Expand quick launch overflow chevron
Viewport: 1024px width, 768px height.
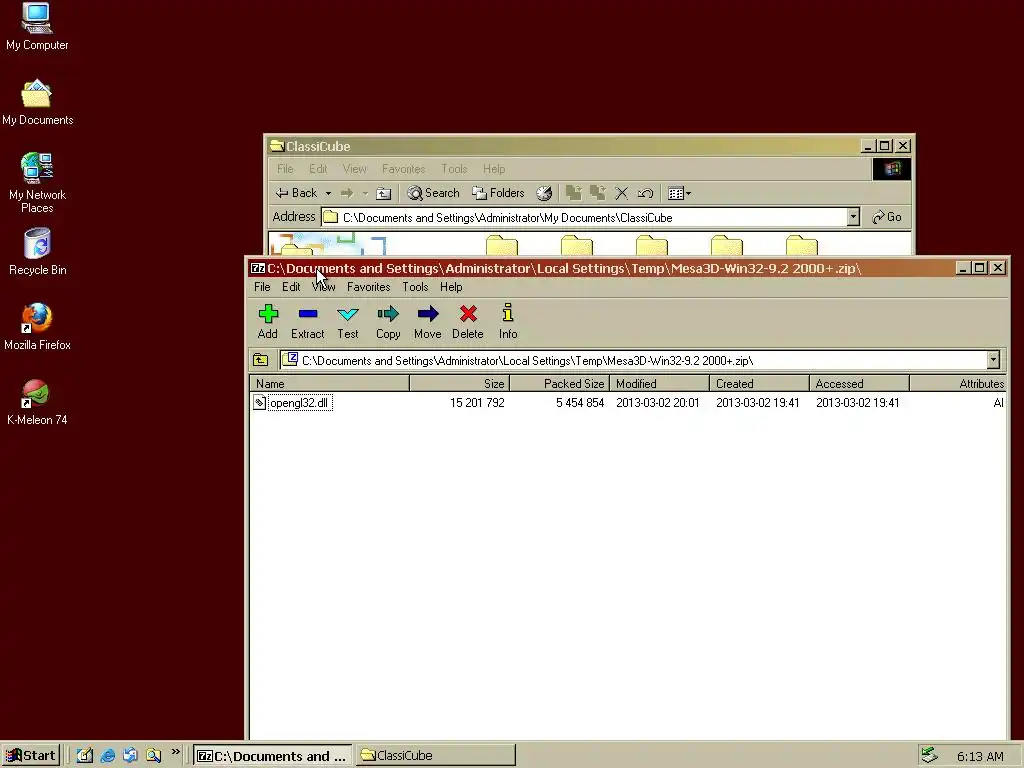point(175,752)
